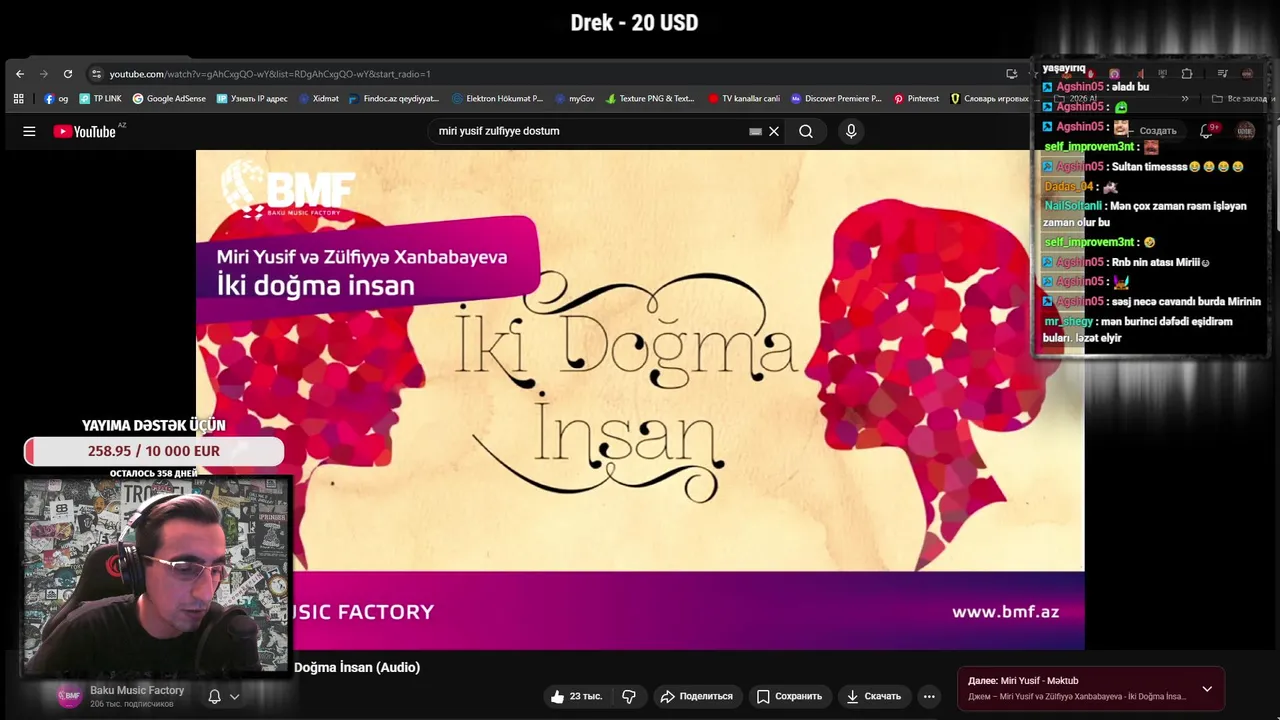
Task: Click the İki Doğma İnsan video player
Action: click(640, 400)
